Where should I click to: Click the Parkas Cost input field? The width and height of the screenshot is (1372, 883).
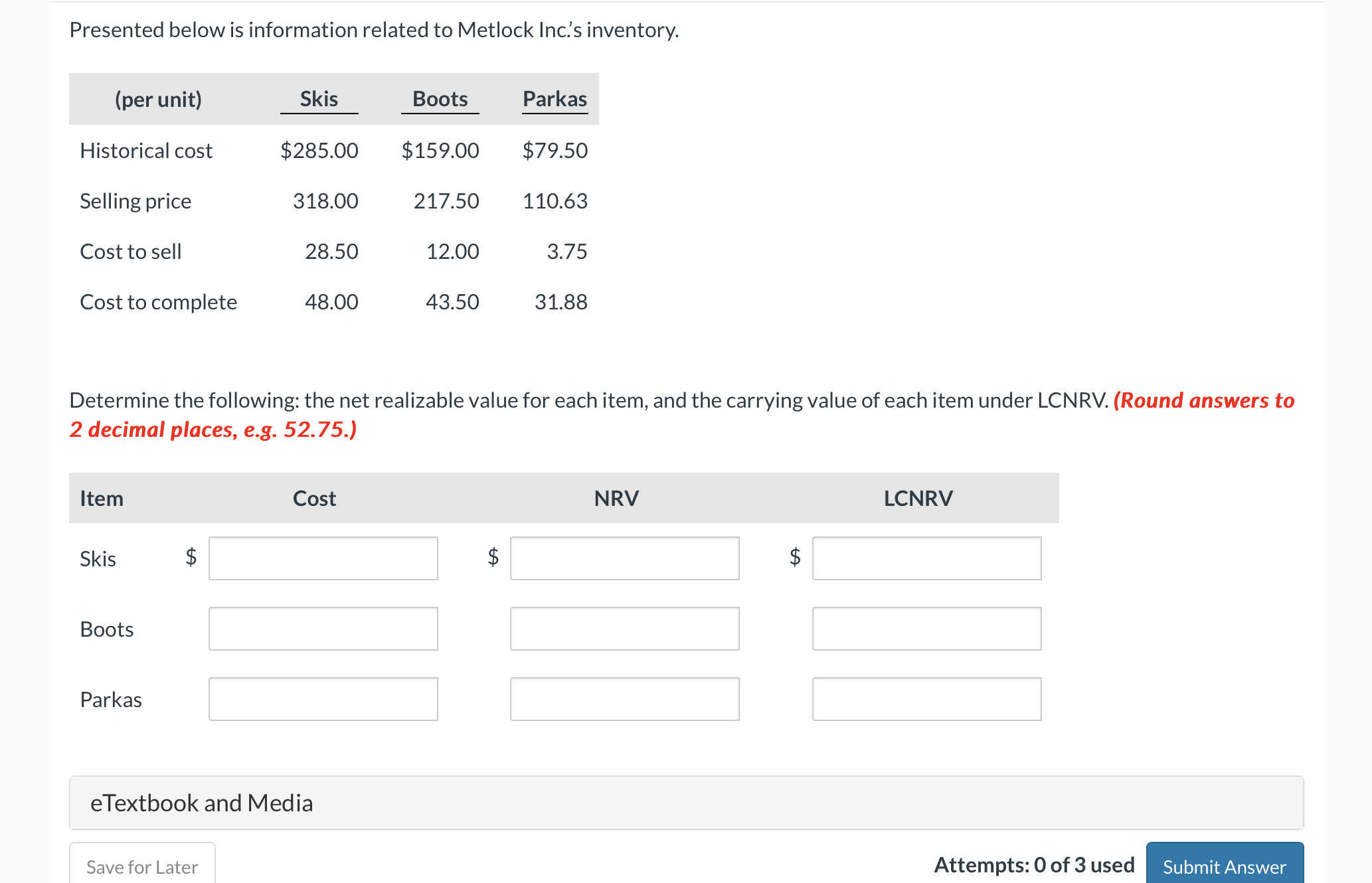click(323, 698)
